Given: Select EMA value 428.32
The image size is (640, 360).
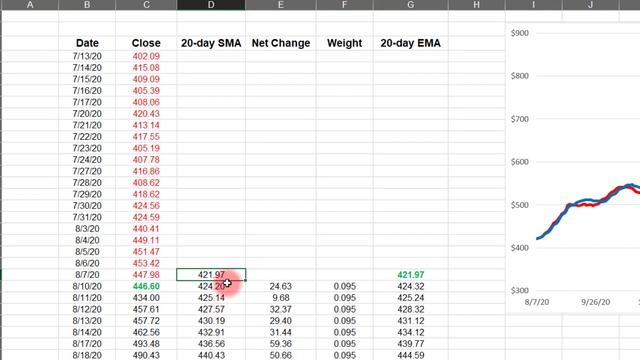Looking at the screenshot, I should (x=411, y=309).
